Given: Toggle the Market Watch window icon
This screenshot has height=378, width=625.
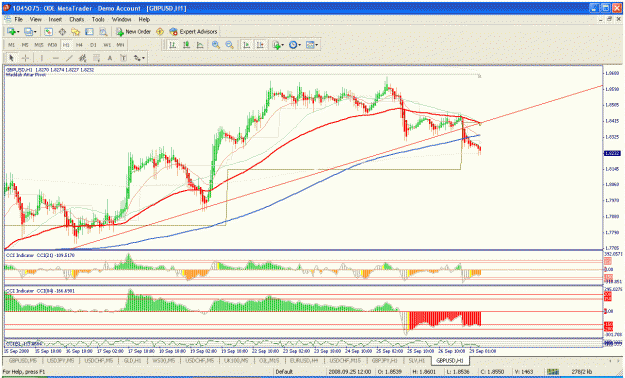Looking at the screenshot, I should (48, 32).
